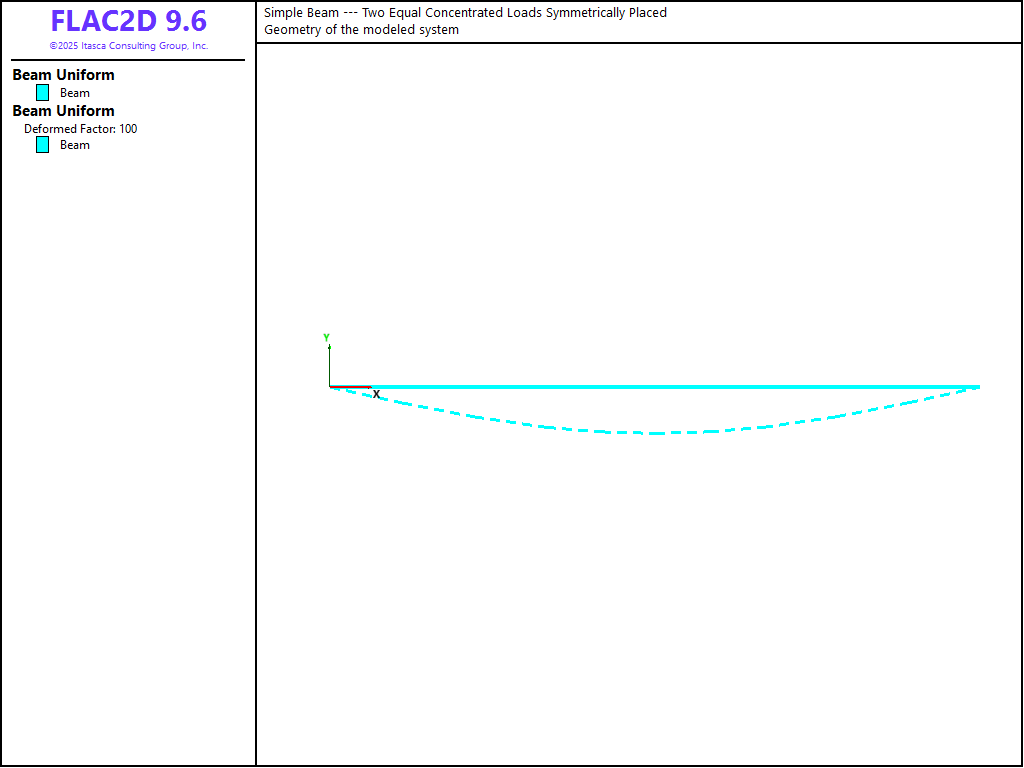Click the Simple Beam plot title line
The height and width of the screenshot is (768, 1024).
click(x=465, y=13)
